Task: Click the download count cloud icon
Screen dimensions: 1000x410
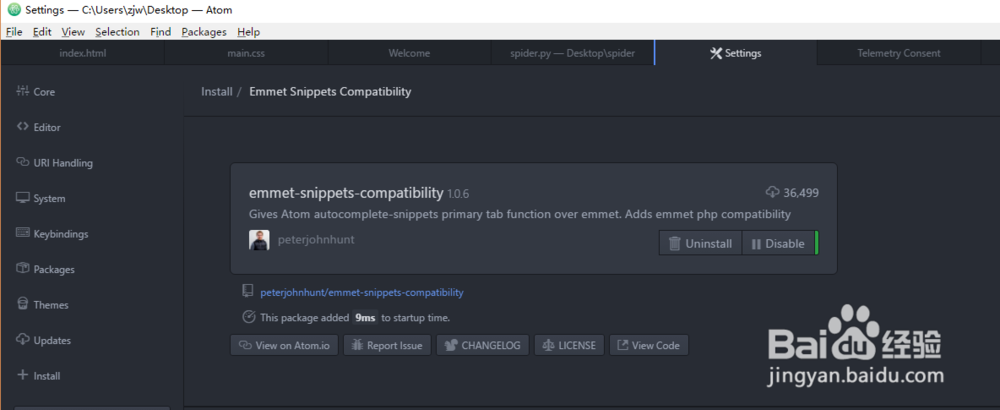Action: [772, 193]
